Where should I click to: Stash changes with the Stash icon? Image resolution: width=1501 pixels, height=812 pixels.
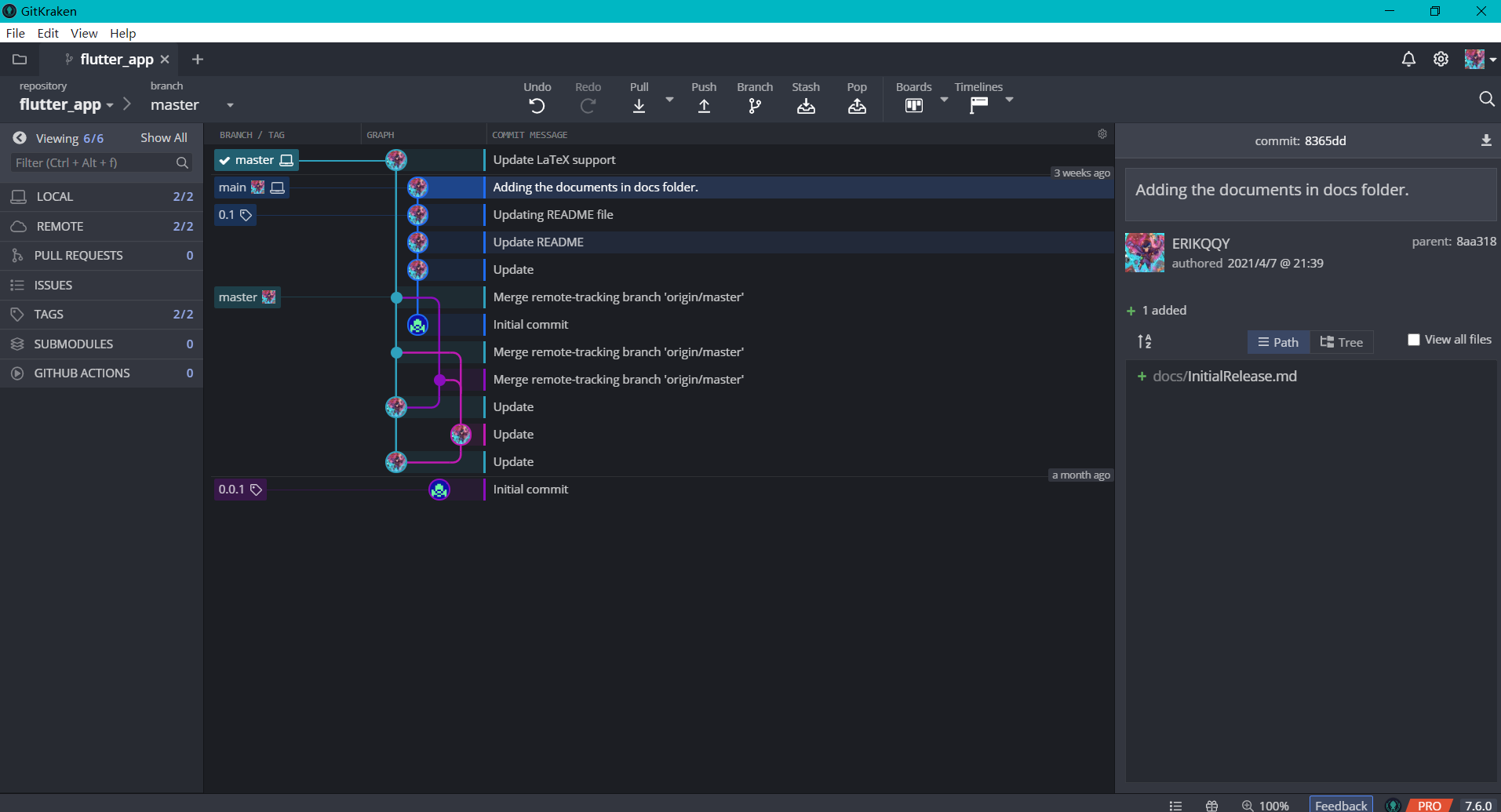pos(806,106)
